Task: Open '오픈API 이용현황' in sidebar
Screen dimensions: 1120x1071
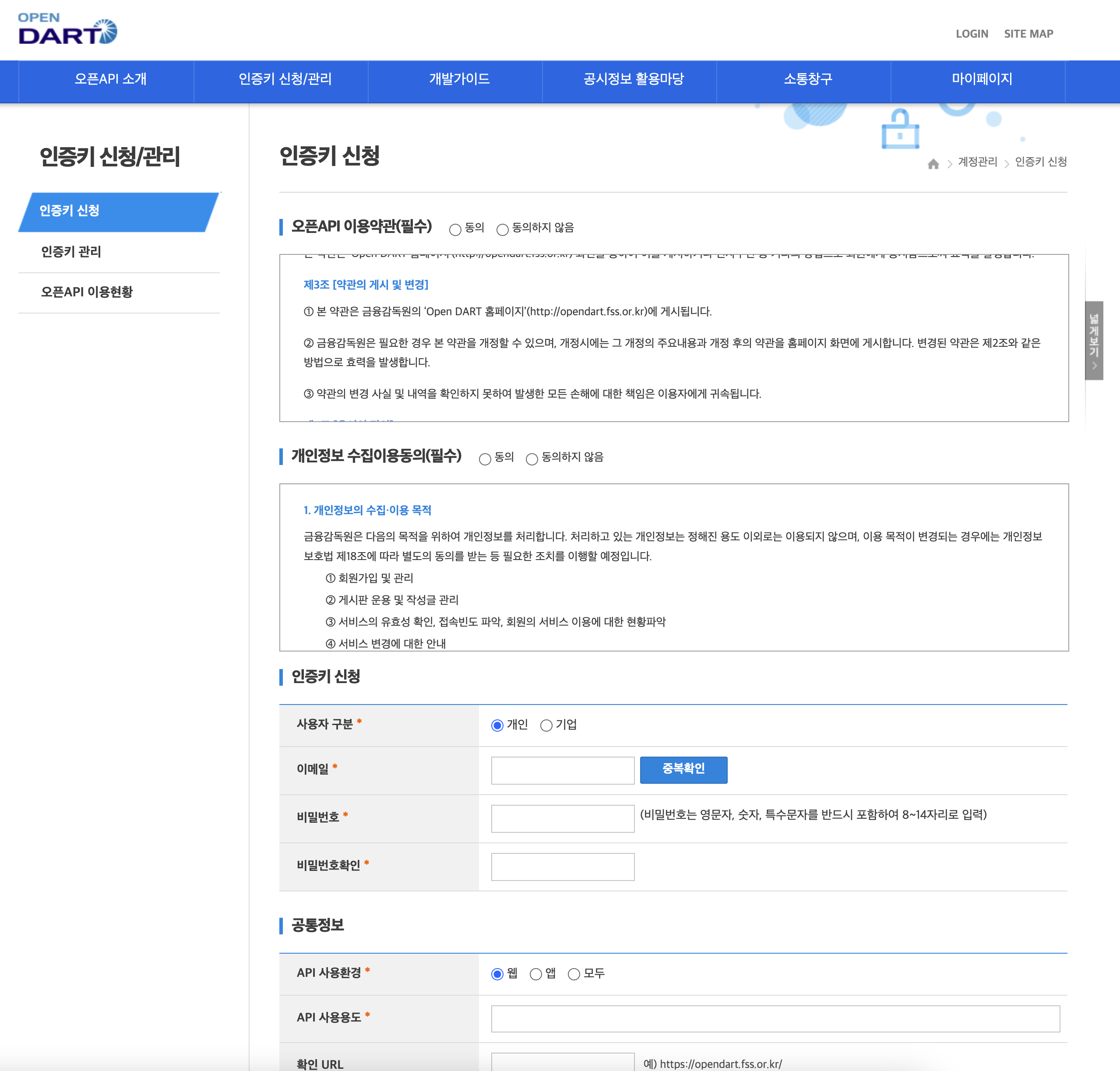Action: (87, 292)
